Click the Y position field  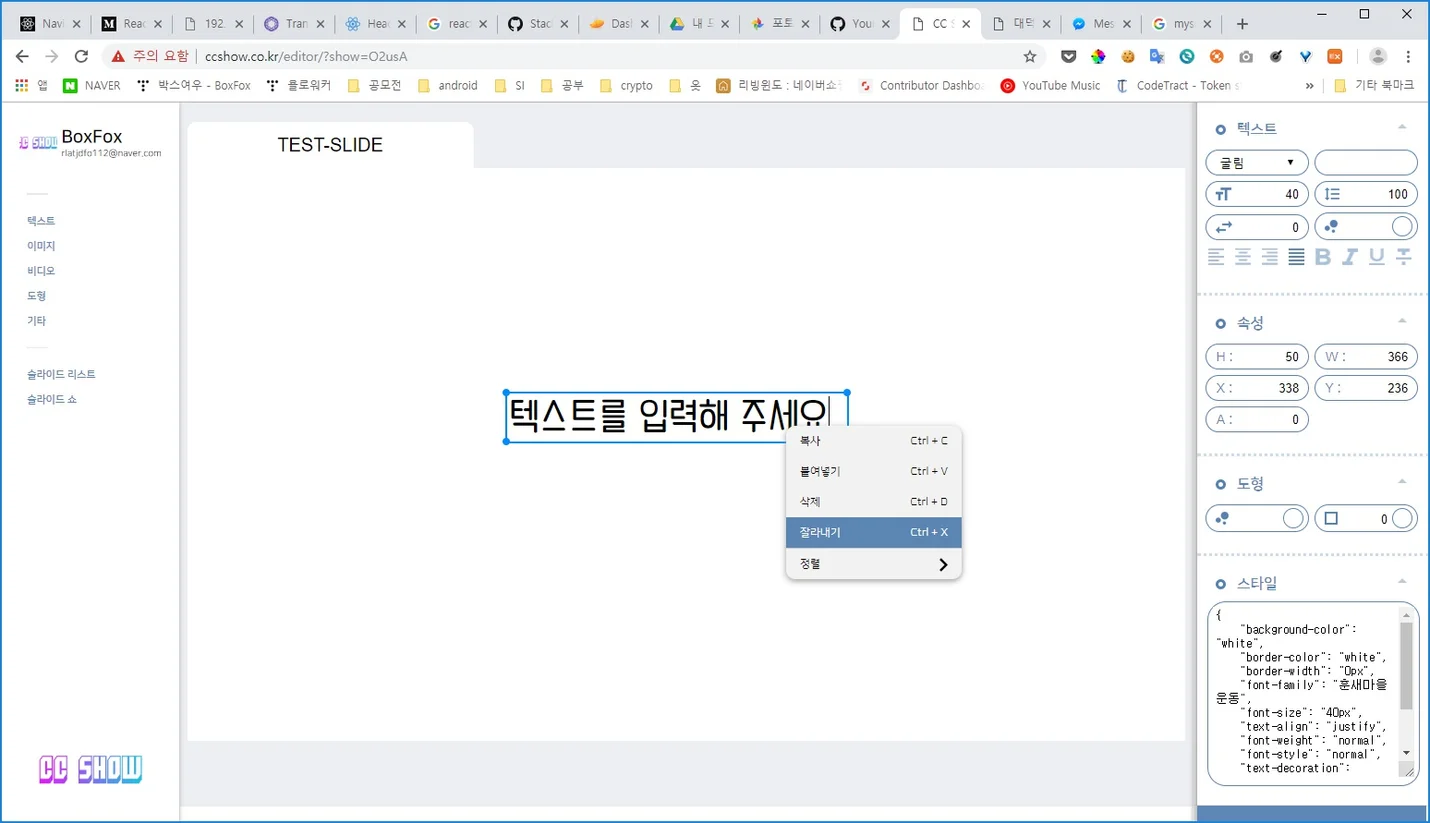pyautogui.click(x=1366, y=388)
